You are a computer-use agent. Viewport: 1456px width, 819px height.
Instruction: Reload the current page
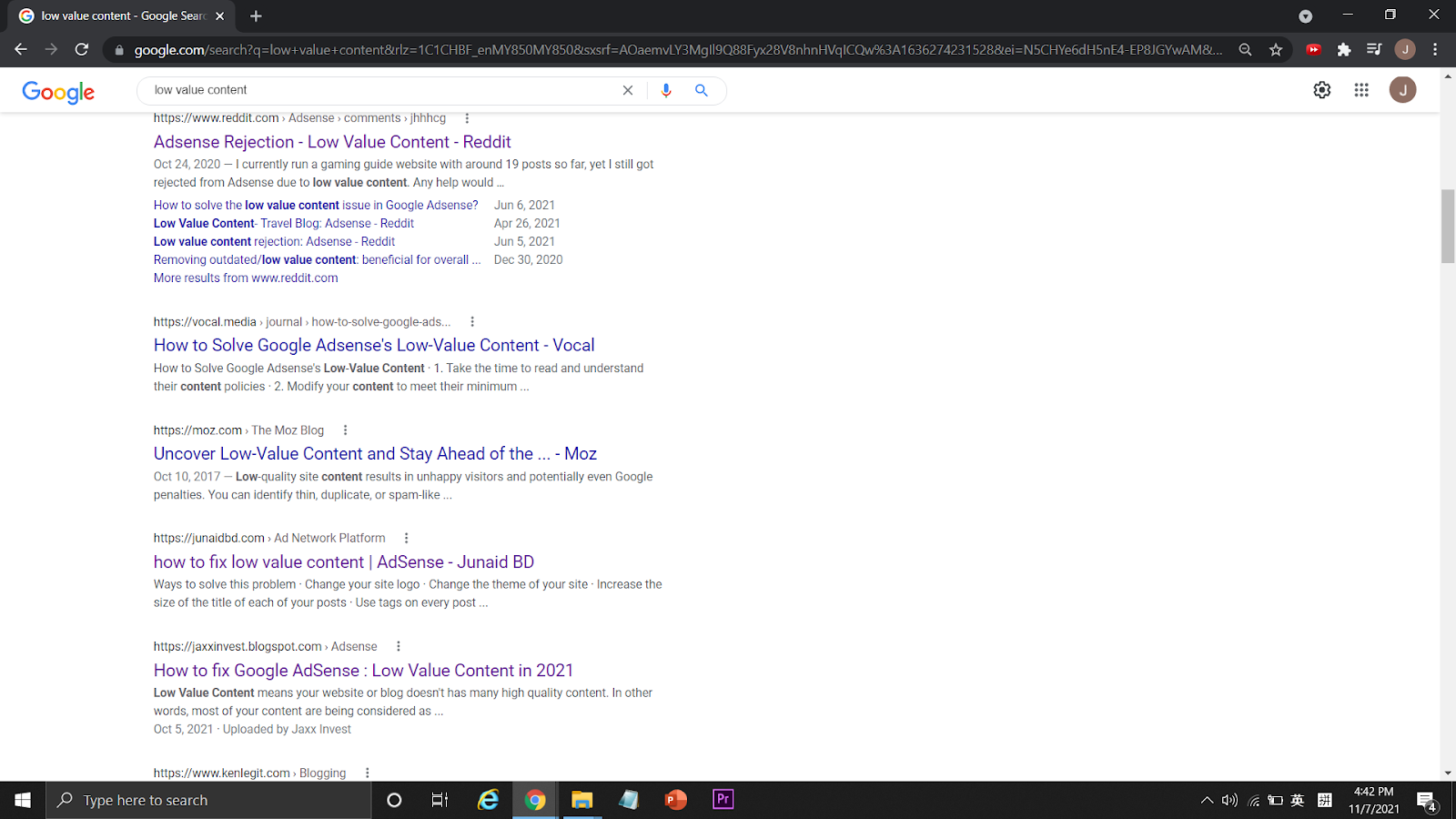(x=82, y=49)
